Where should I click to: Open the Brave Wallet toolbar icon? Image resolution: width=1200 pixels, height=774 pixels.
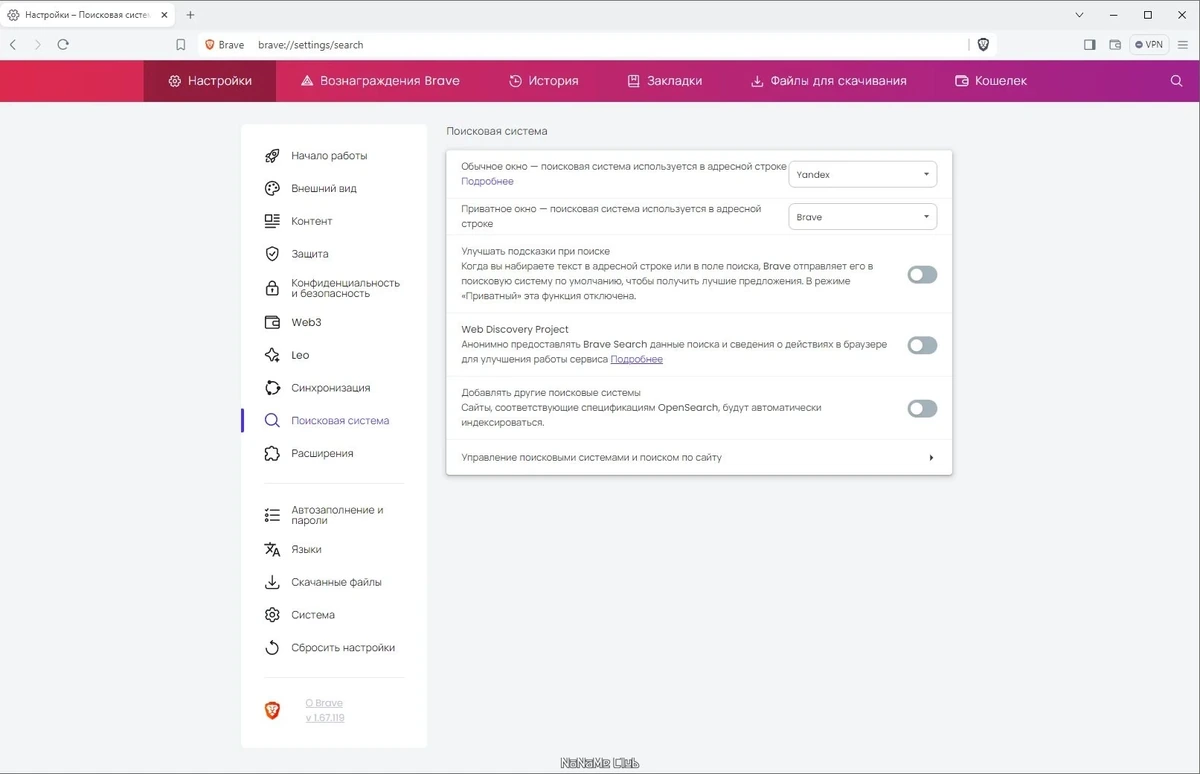point(1115,44)
